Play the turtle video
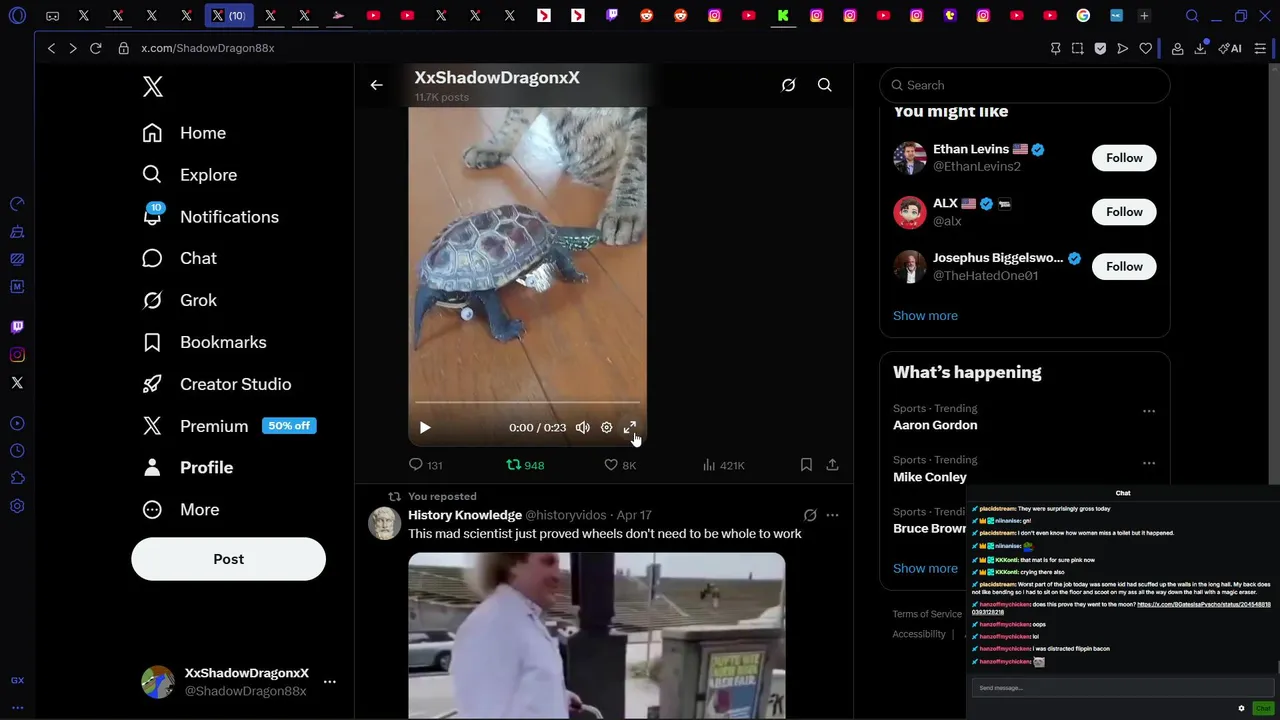 [x=425, y=427]
